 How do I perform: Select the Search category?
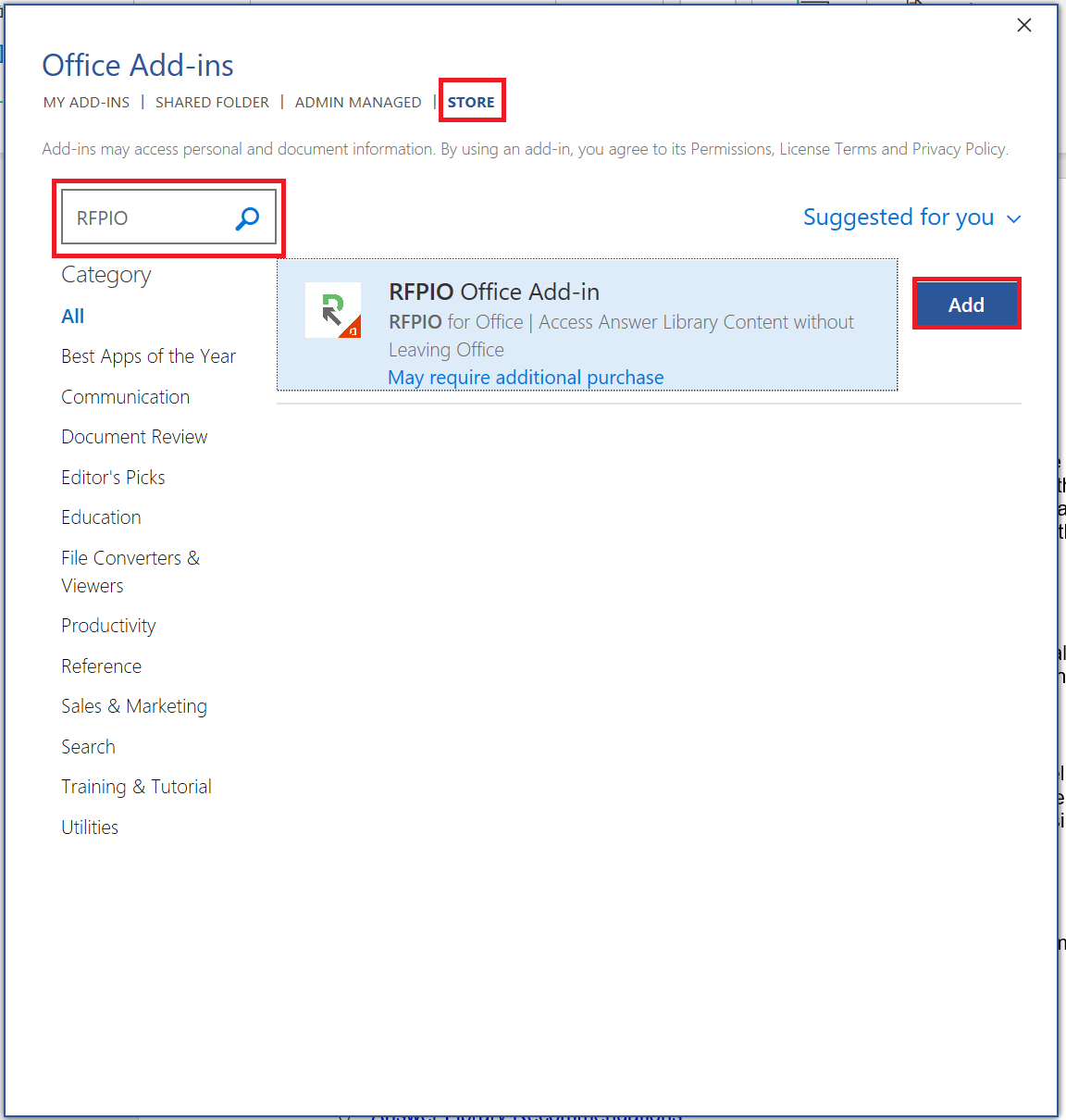pyautogui.click(x=88, y=747)
